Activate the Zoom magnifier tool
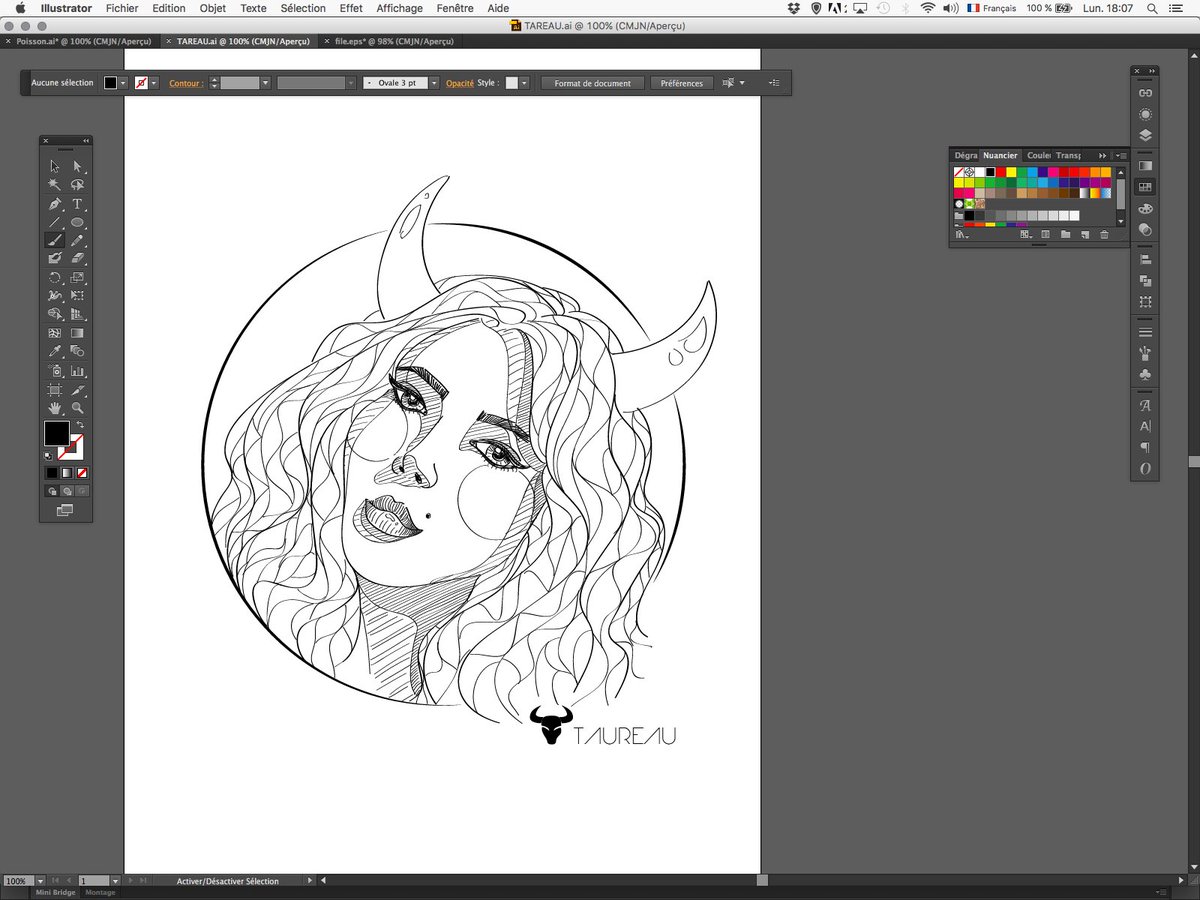 pos(77,408)
